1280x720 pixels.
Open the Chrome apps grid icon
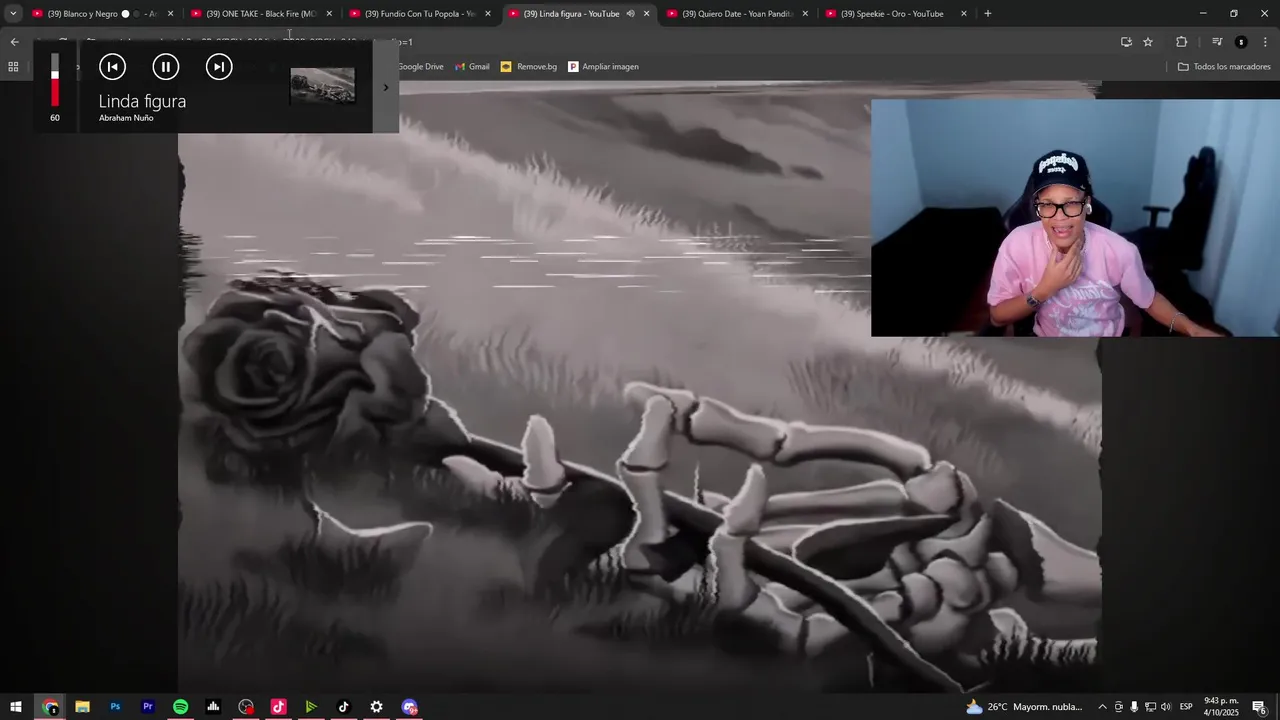(13, 67)
